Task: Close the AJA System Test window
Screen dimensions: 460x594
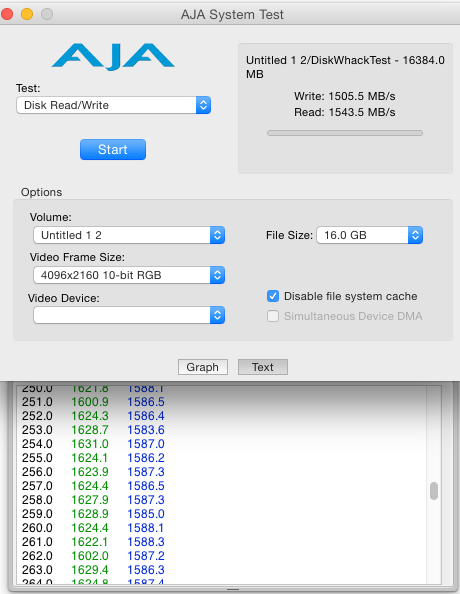Action: 7,14
